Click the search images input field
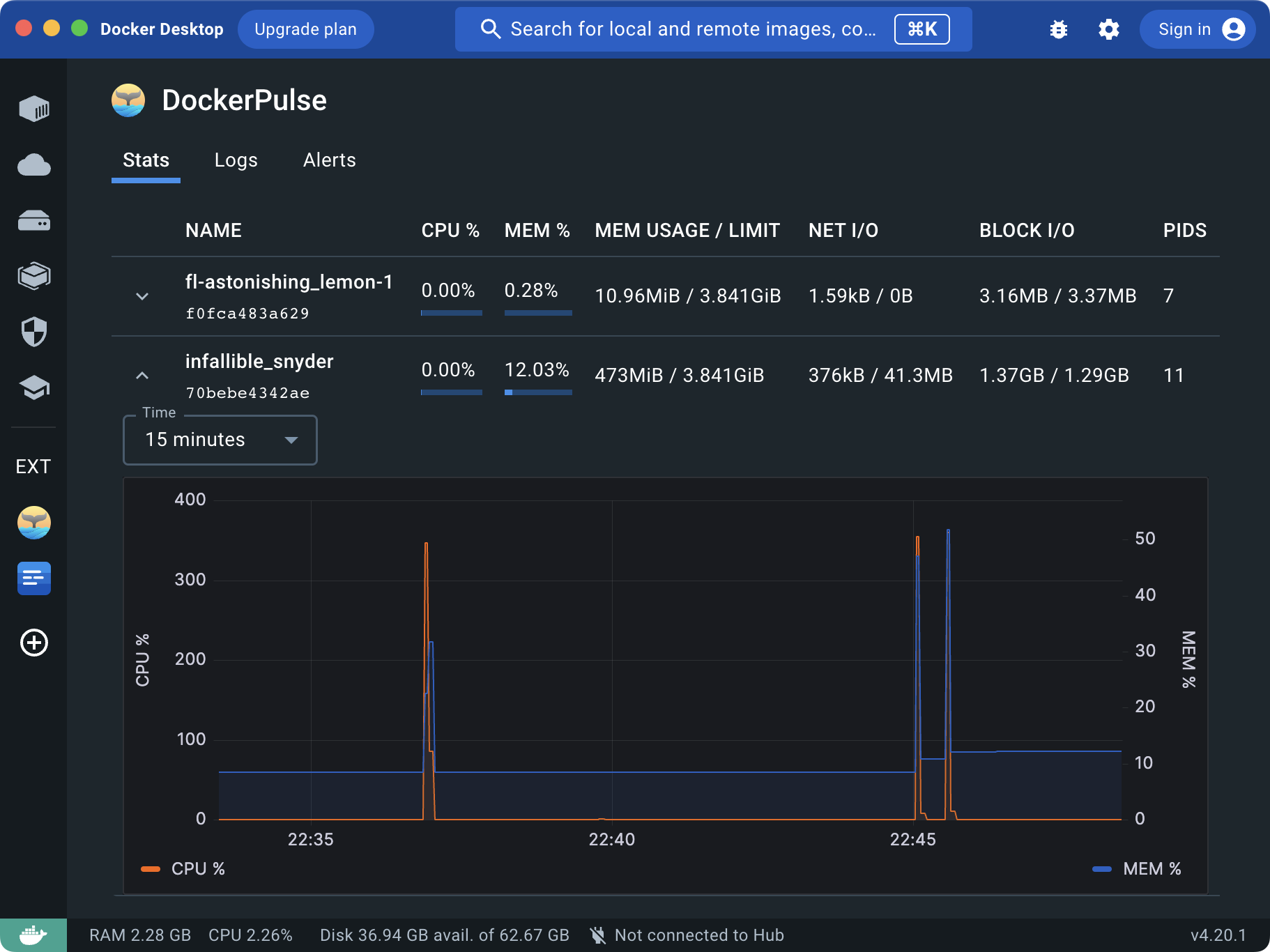Image resolution: width=1270 pixels, height=952 pixels. pos(714,29)
